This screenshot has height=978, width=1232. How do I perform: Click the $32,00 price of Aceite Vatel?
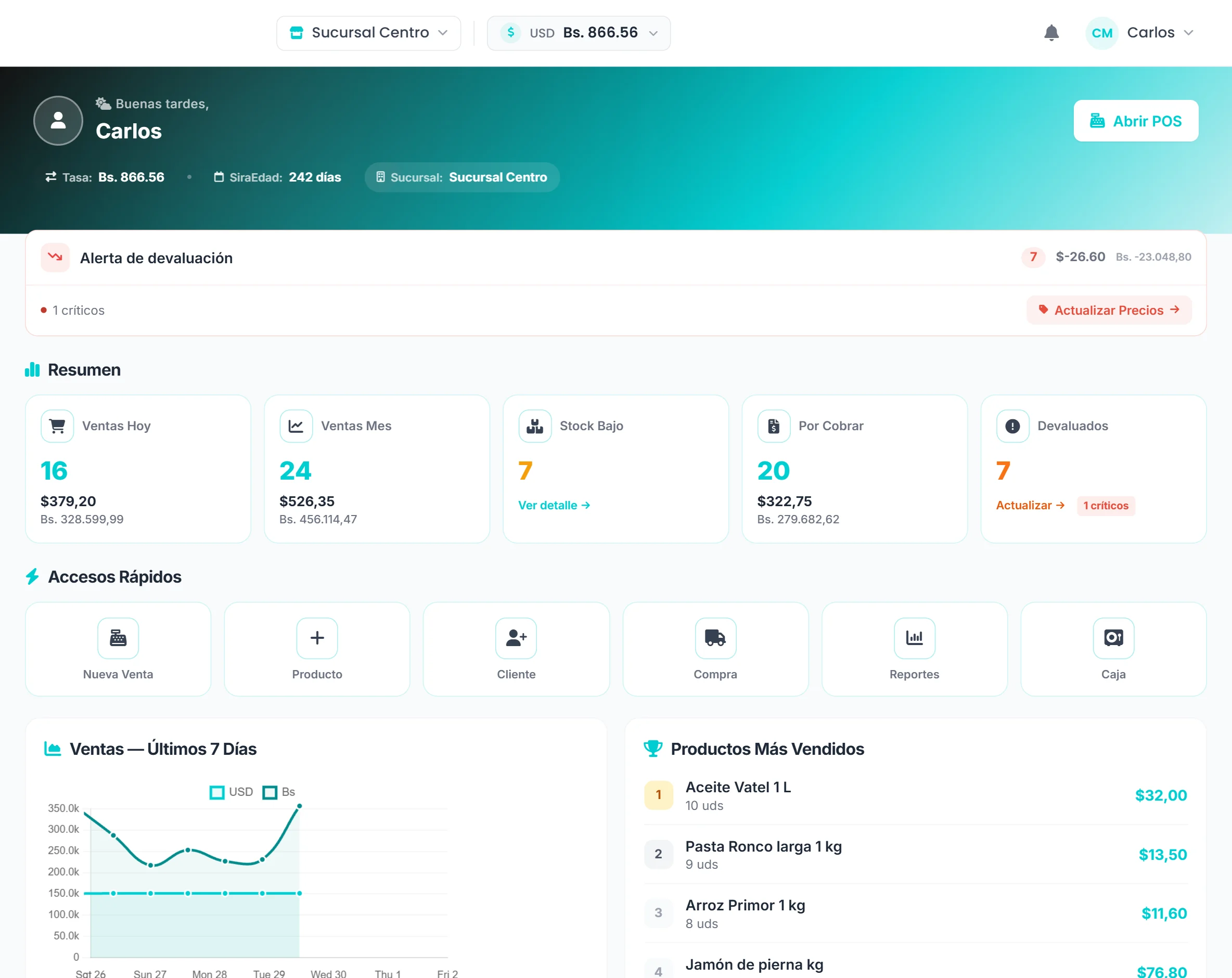tap(1161, 795)
